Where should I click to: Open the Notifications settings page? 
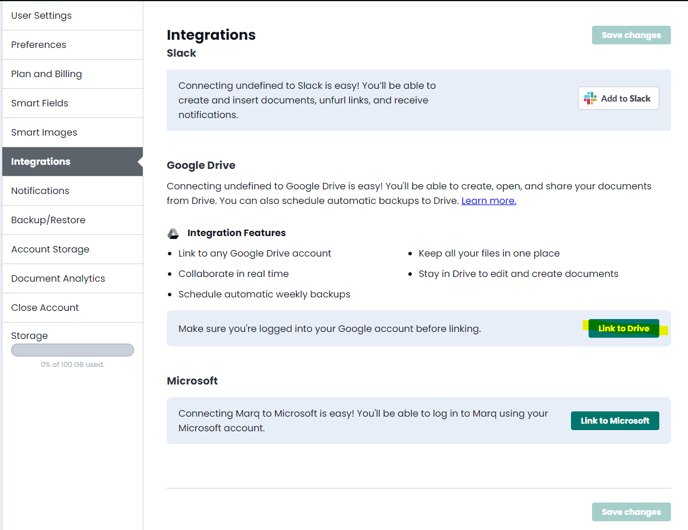pyautogui.click(x=72, y=191)
